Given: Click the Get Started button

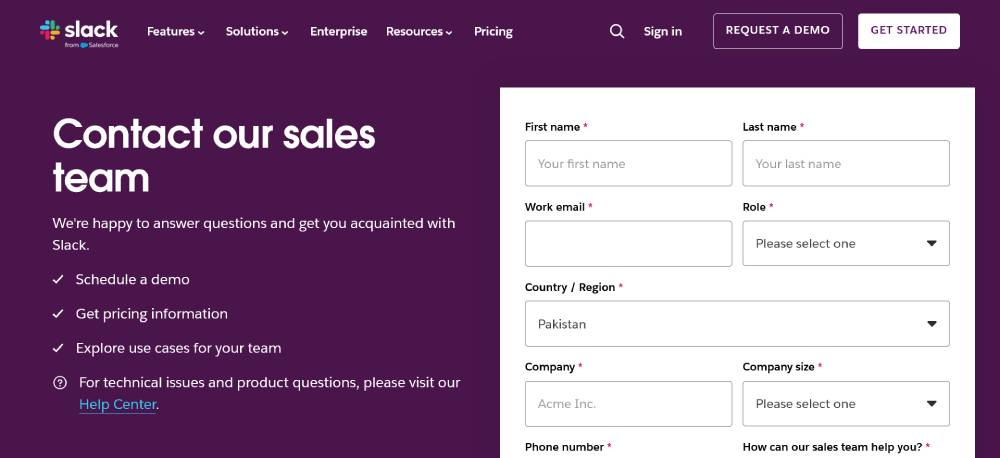Looking at the screenshot, I should pyautogui.click(x=908, y=31).
